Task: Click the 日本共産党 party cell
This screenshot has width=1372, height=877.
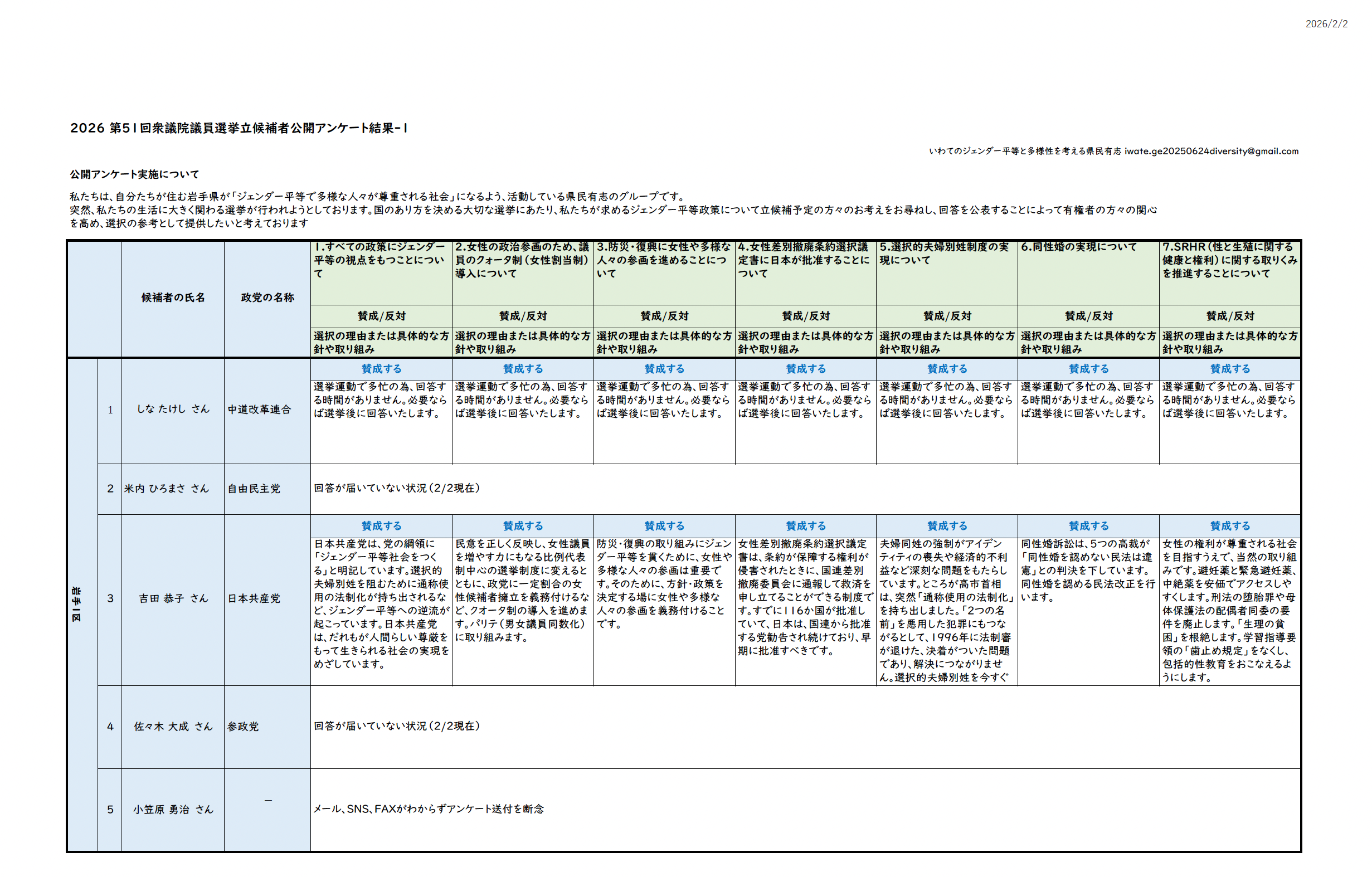Action: (254, 598)
